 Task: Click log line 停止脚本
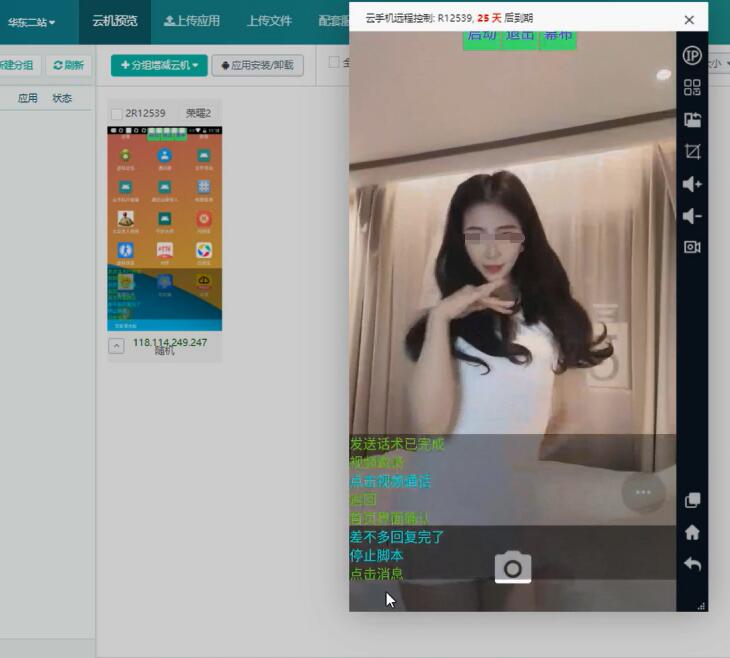tap(376, 555)
